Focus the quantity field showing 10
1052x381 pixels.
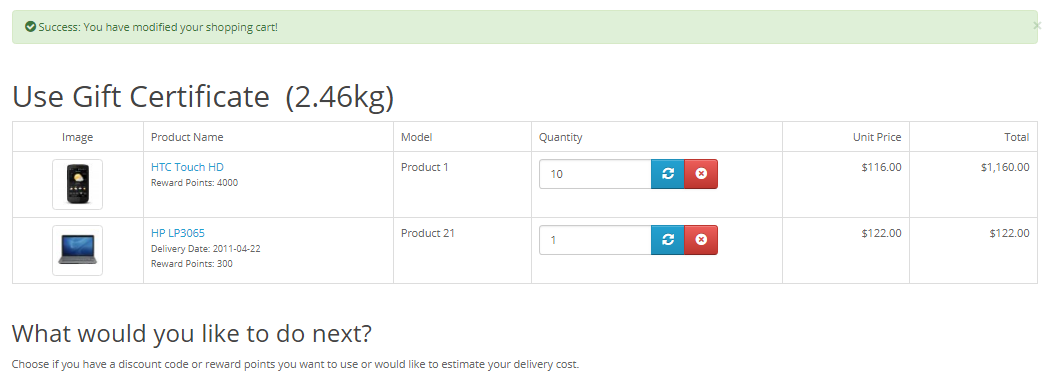595,174
